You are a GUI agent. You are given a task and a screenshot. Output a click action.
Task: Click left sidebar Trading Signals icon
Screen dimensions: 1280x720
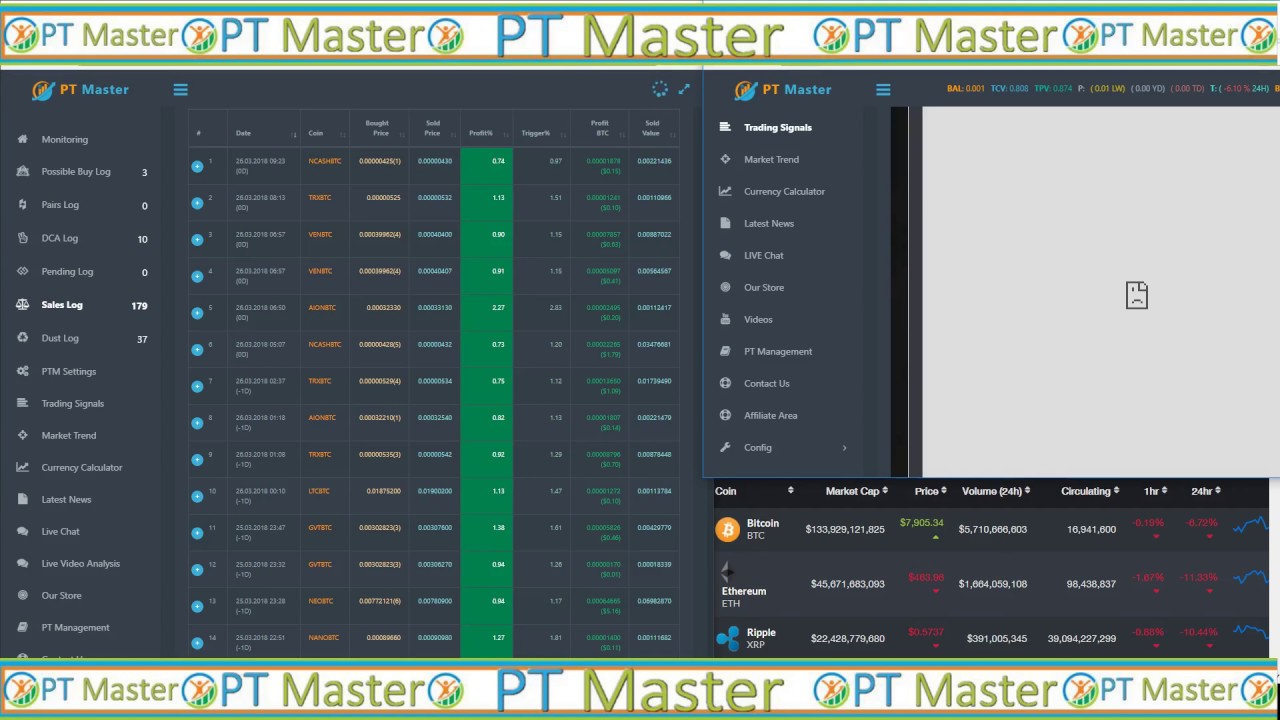pyautogui.click(x=22, y=403)
